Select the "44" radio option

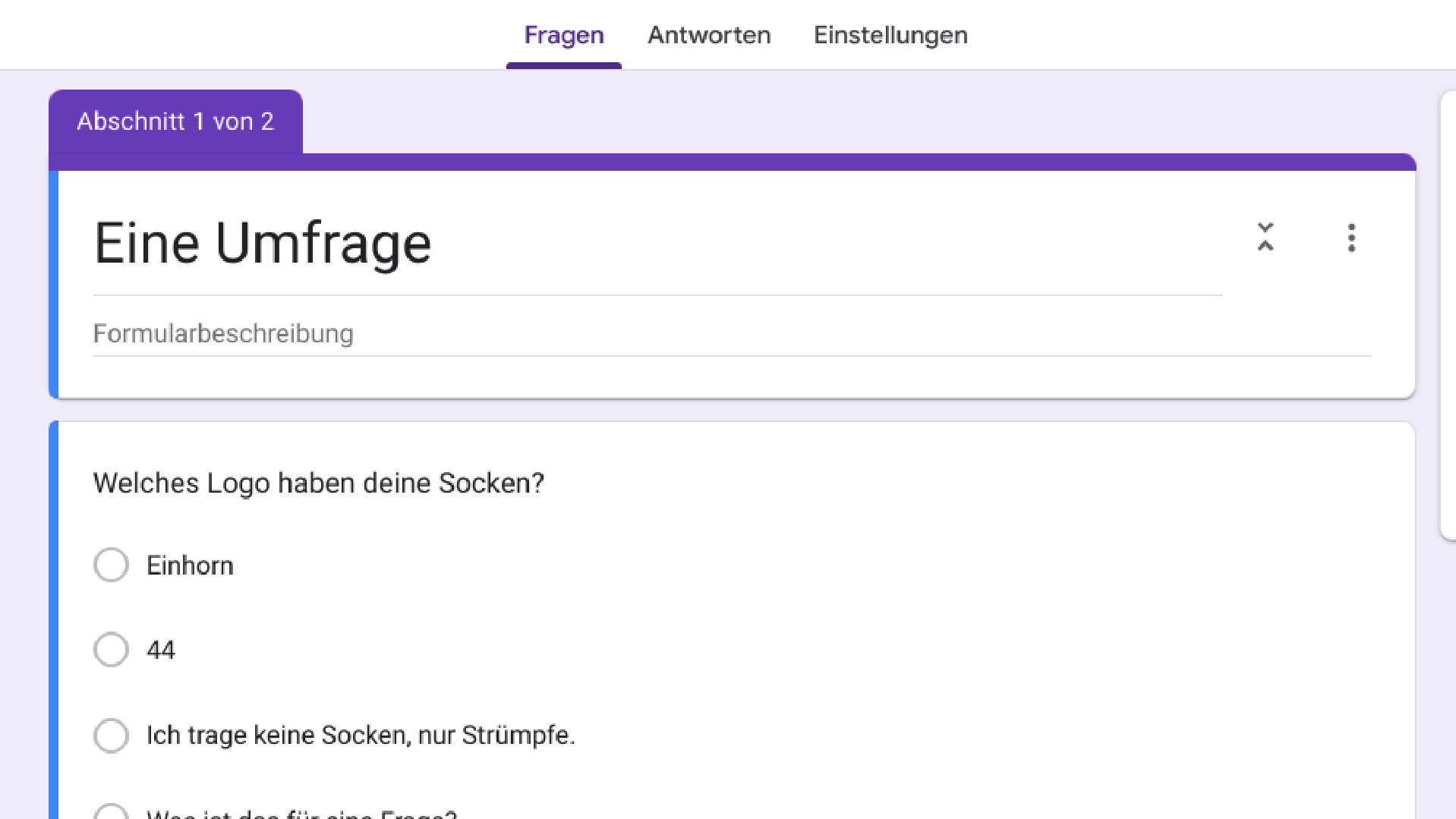111,650
